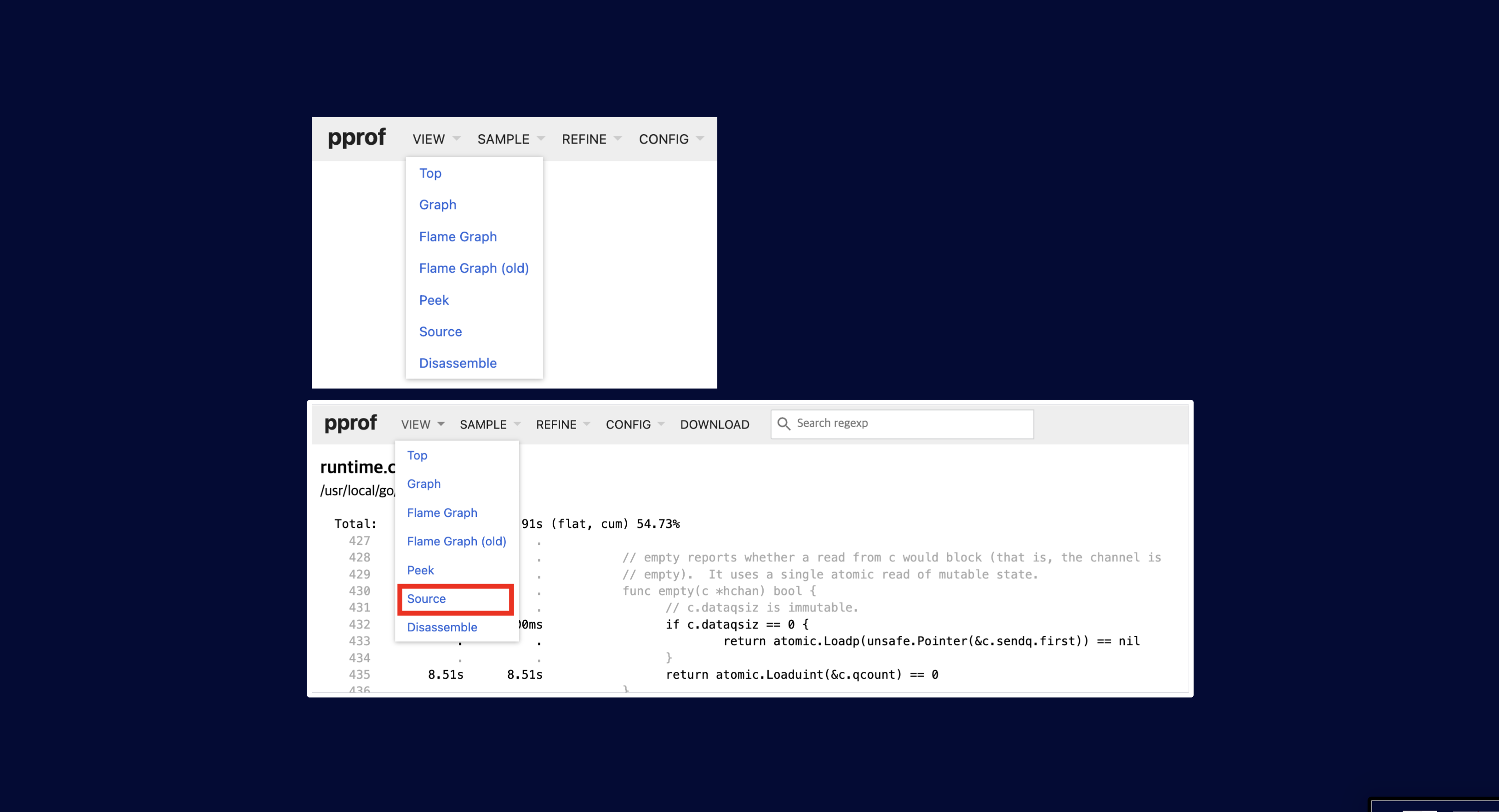Viewport: 1499px width, 812px height.
Task: Click 'return atomic.Loaduint(&c.qcount) == 0' line
Action: [802, 675]
